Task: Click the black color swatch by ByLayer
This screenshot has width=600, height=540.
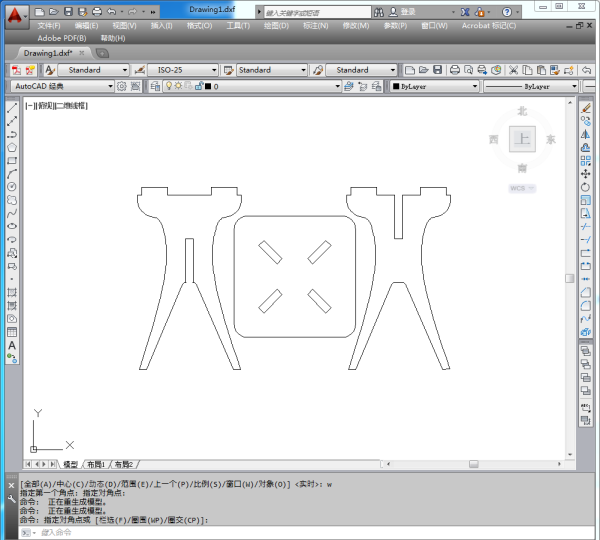Action: click(x=396, y=86)
